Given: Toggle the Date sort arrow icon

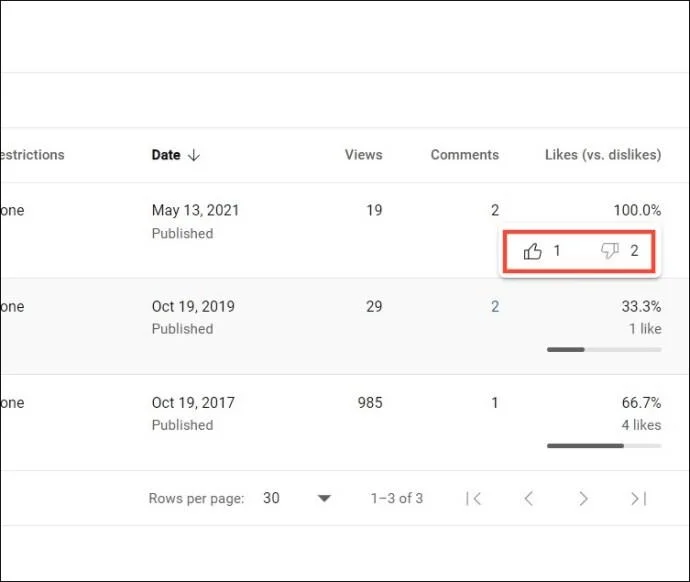Looking at the screenshot, I should coord(194,155).
